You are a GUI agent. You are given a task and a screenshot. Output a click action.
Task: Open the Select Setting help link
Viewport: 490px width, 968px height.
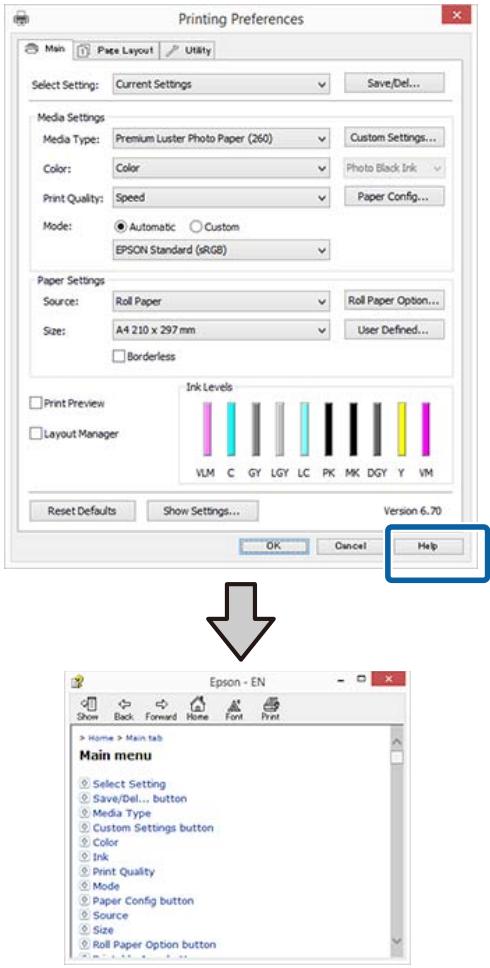tap(129, 783)
